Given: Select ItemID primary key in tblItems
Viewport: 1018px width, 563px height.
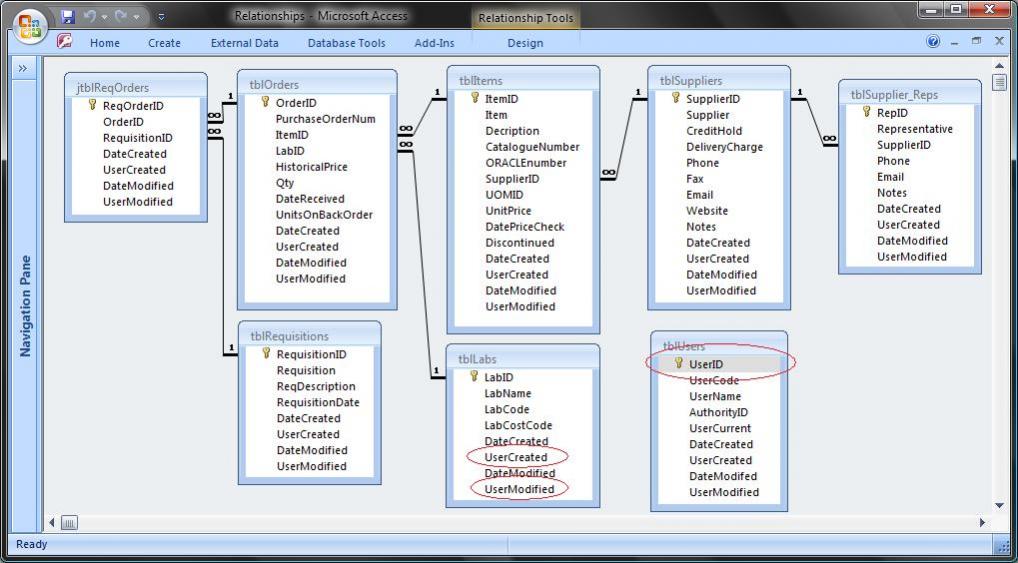Looking at the screenshot, I should 501,99.
